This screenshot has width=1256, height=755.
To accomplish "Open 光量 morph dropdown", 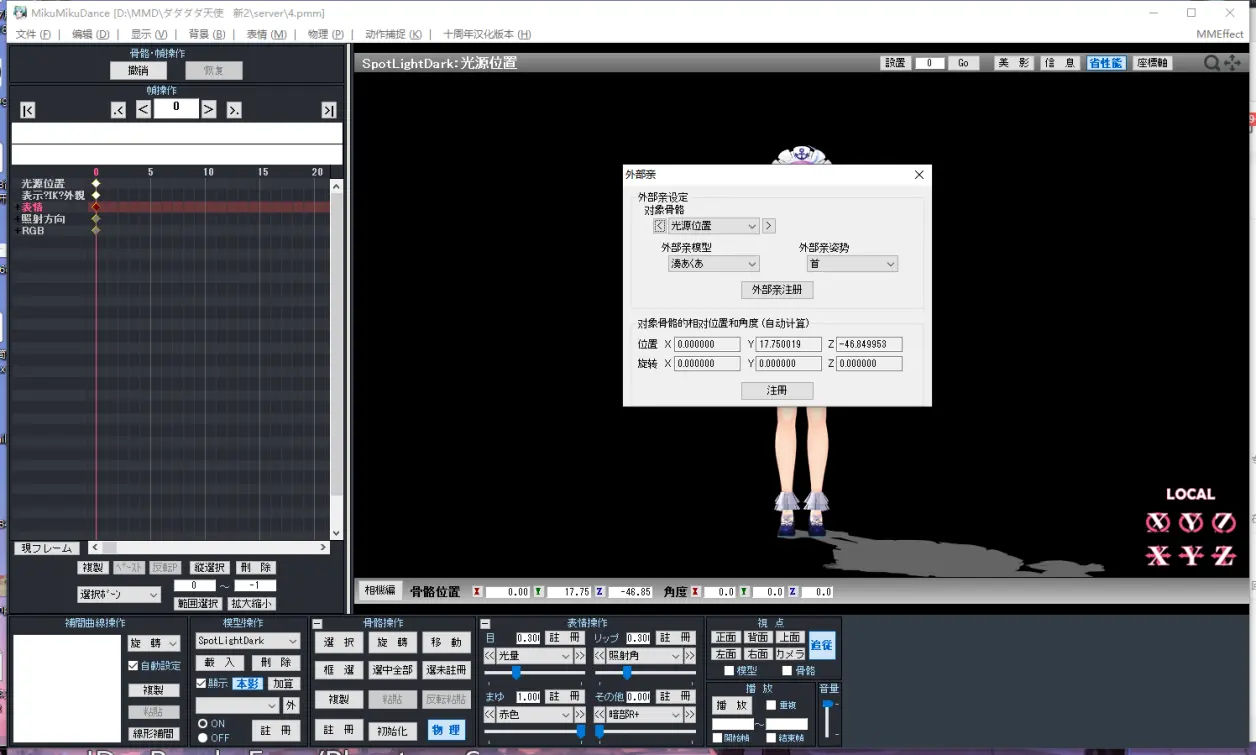I will (535, 656).
